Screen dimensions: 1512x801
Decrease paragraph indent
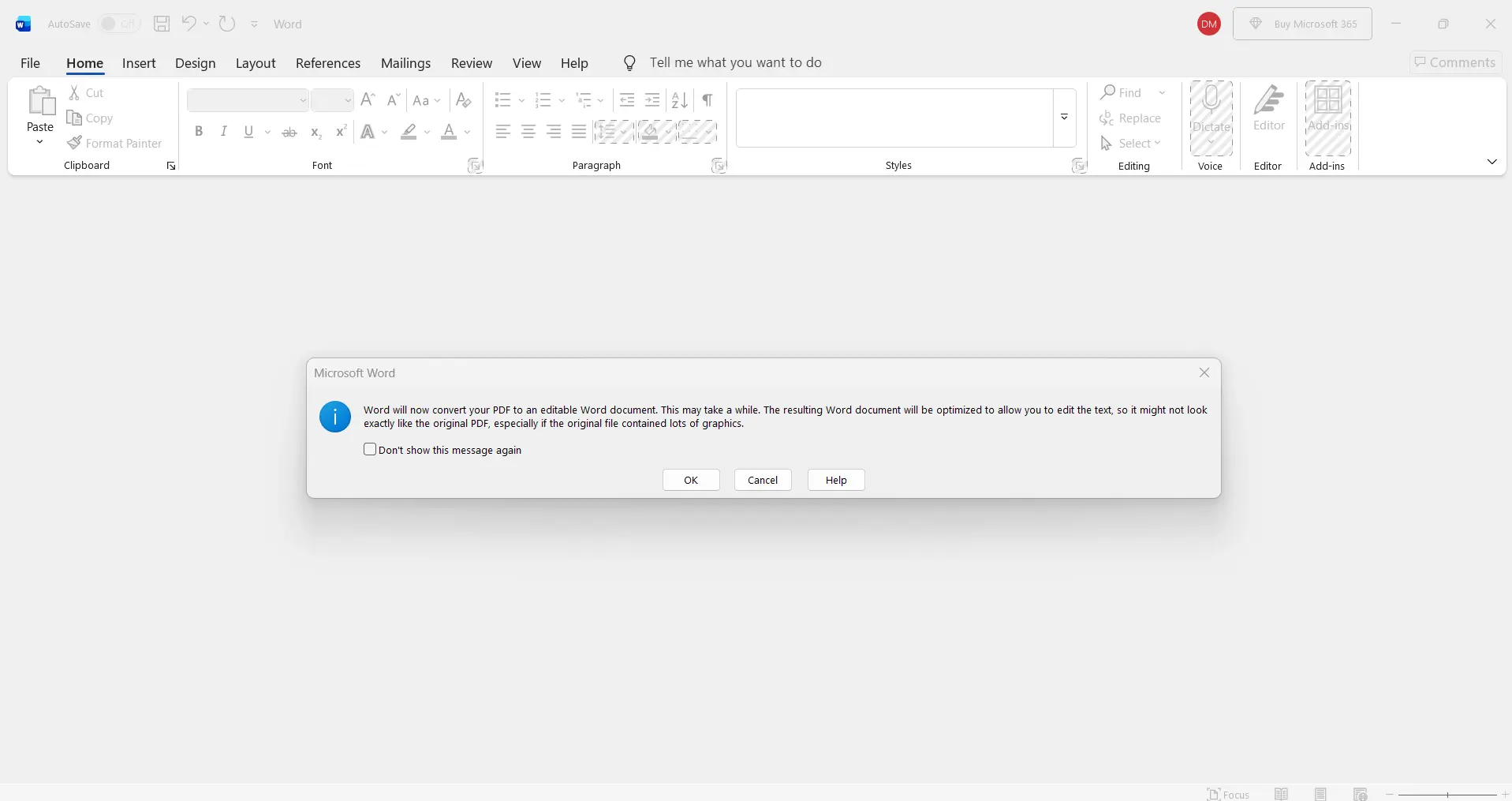point(627,100)
